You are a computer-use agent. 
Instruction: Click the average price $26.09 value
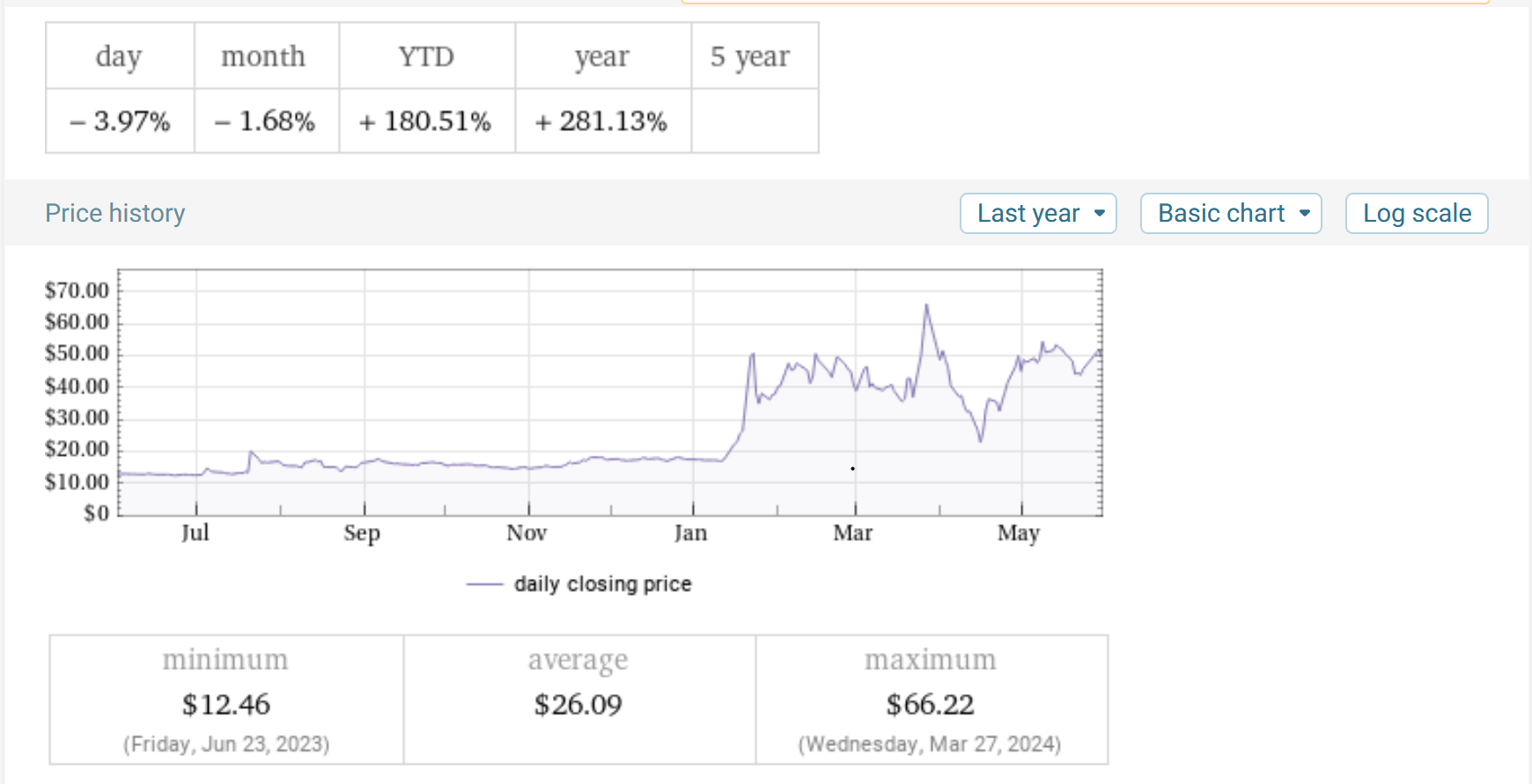pos(578,705)
